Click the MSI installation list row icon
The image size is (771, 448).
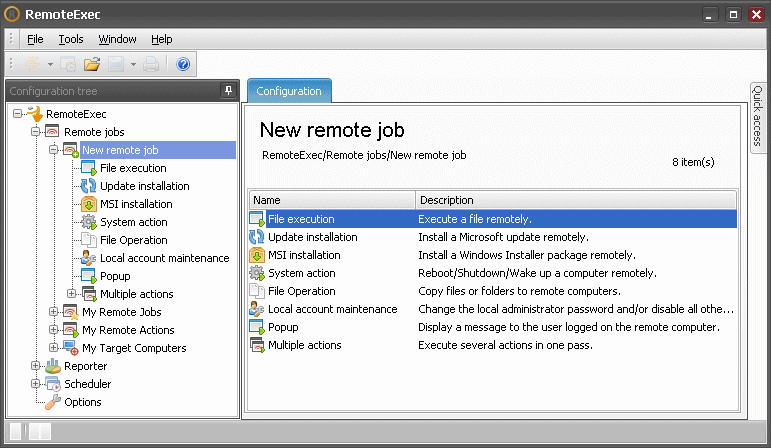257,255
